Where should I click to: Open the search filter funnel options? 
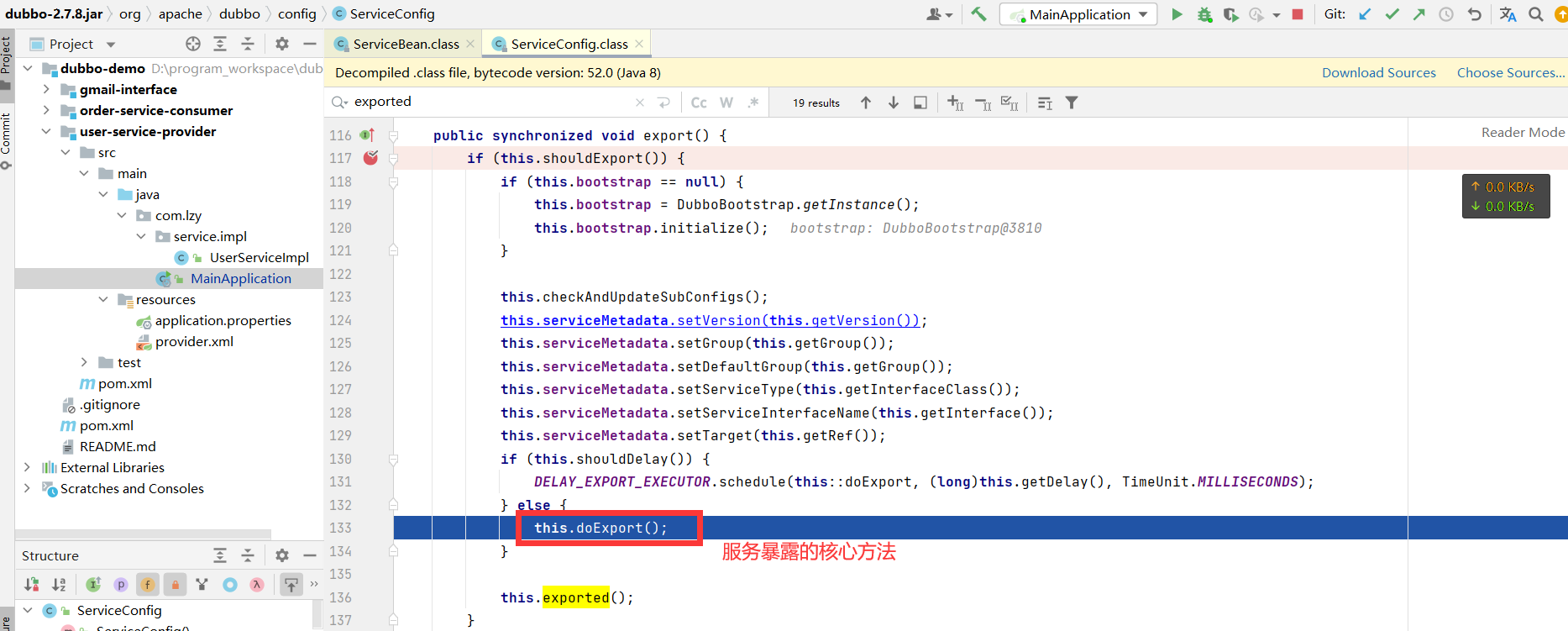pos(1072,103)
